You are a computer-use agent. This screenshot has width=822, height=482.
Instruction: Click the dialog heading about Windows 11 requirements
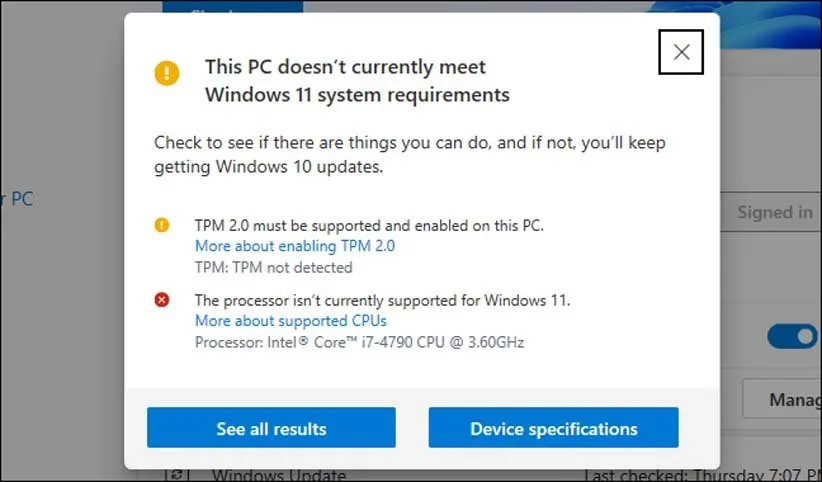356,81
